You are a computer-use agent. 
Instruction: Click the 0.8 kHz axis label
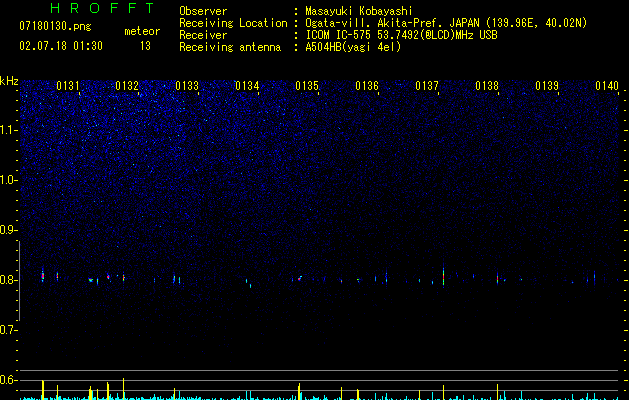click(8, 280)
